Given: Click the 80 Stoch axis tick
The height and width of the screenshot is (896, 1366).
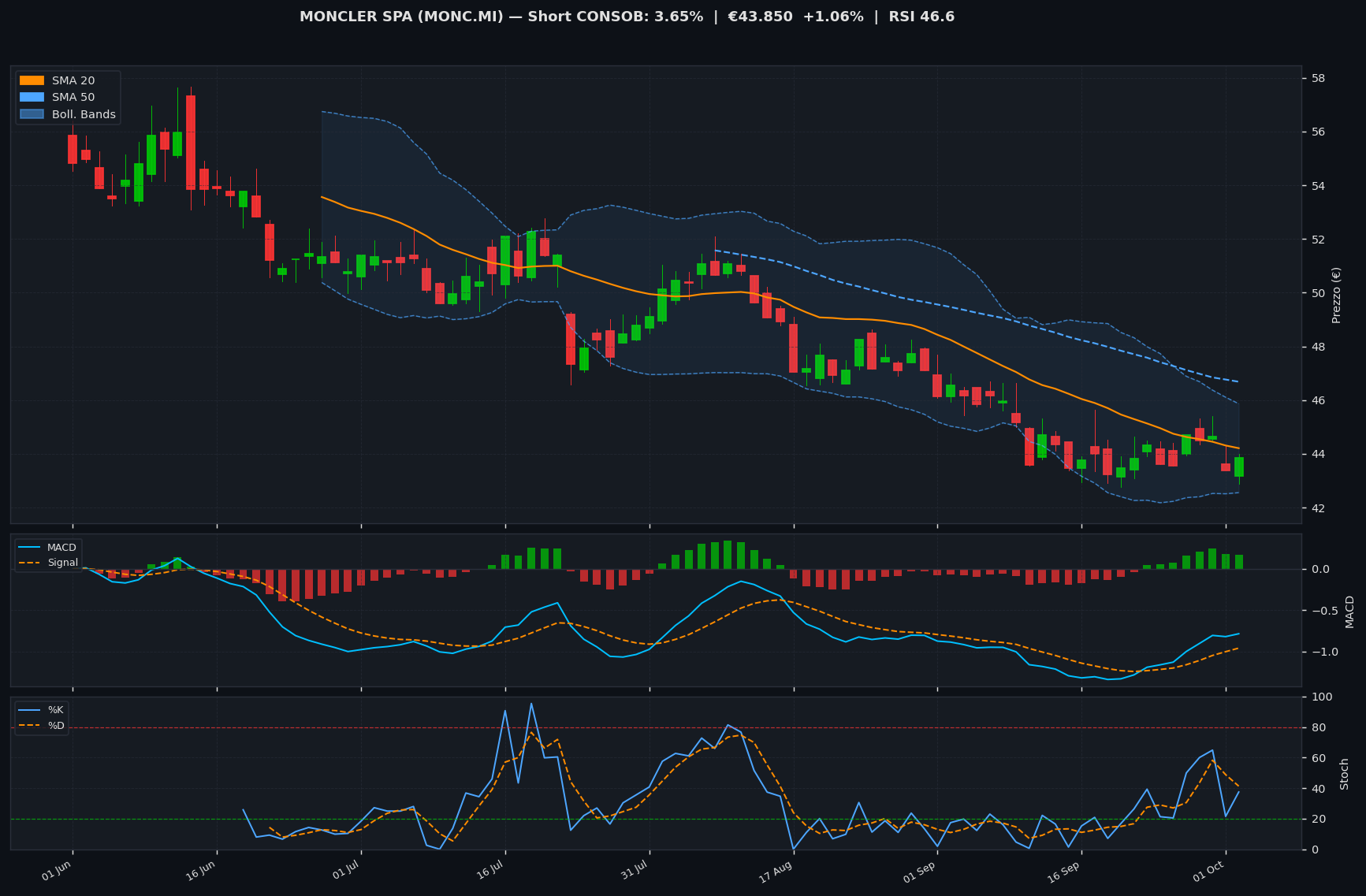Looking at the screenshot, I should click(1318, 728).
